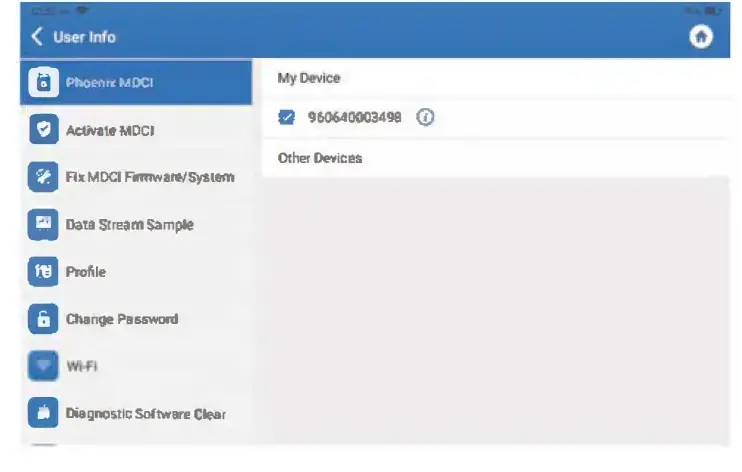The image size is (742, 472).
Task: Open the Change Password entry
Action: [136, 319]
